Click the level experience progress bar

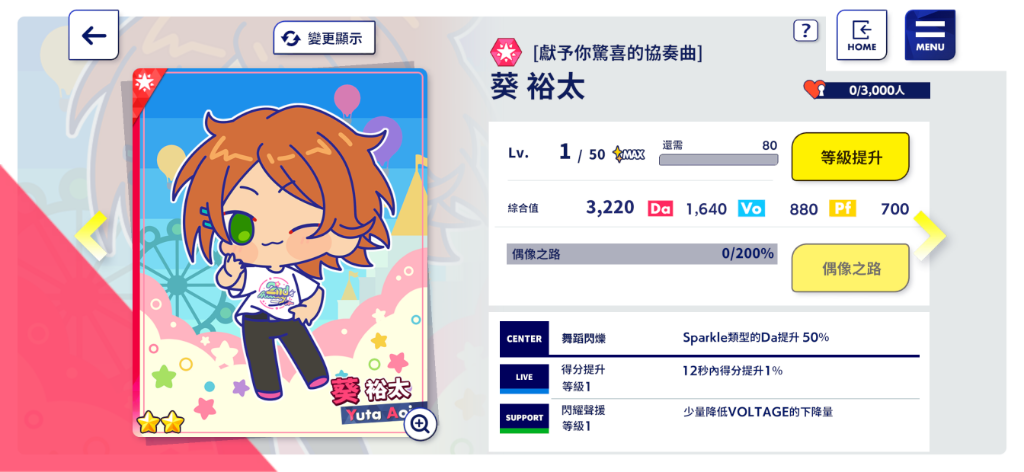pyautogui.click(x=718, y=159)
